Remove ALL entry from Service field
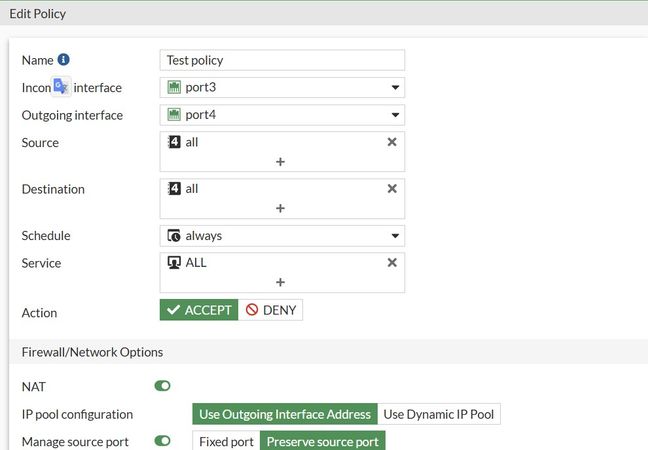648x450 pixels. click(392, 262)
